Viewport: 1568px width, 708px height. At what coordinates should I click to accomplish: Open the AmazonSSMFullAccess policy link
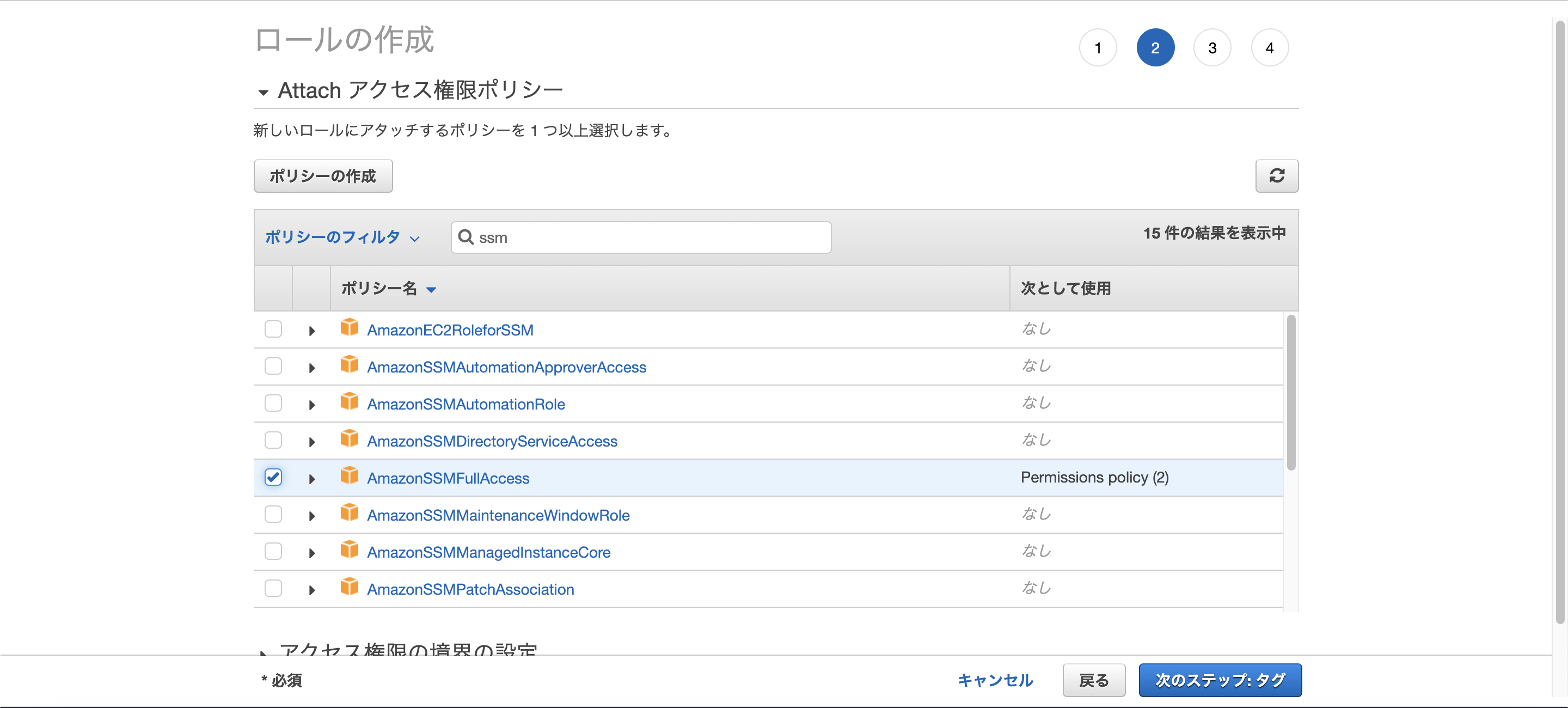coord(448,479)
